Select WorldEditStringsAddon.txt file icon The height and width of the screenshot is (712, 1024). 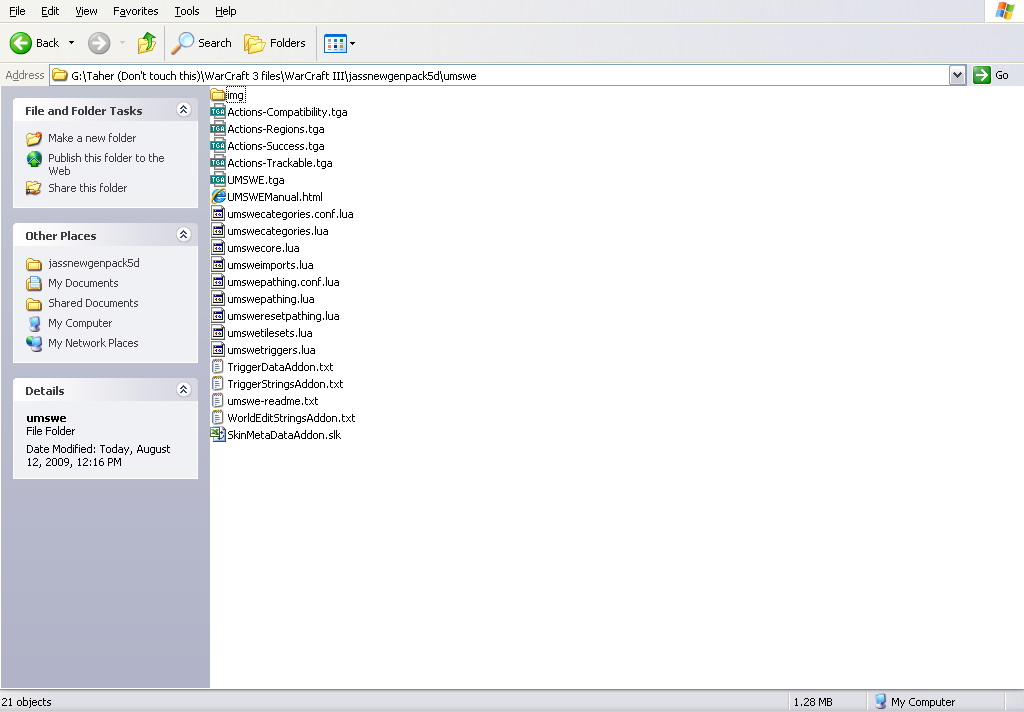tap(218, 417)
